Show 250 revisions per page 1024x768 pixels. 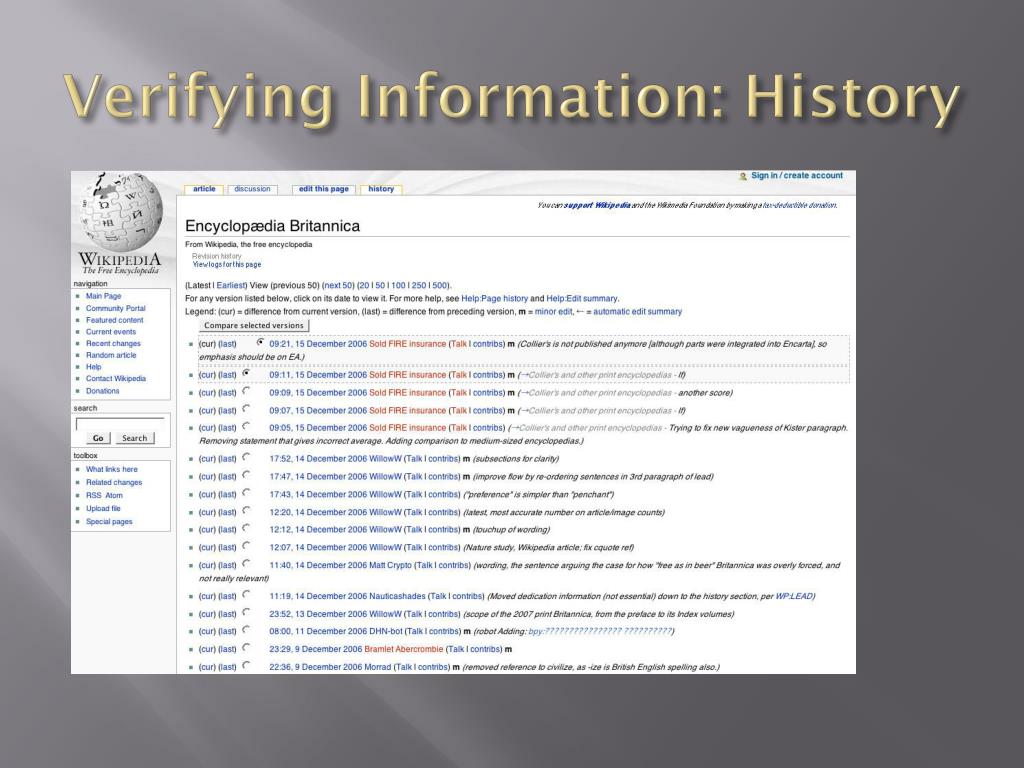point(419,285)
